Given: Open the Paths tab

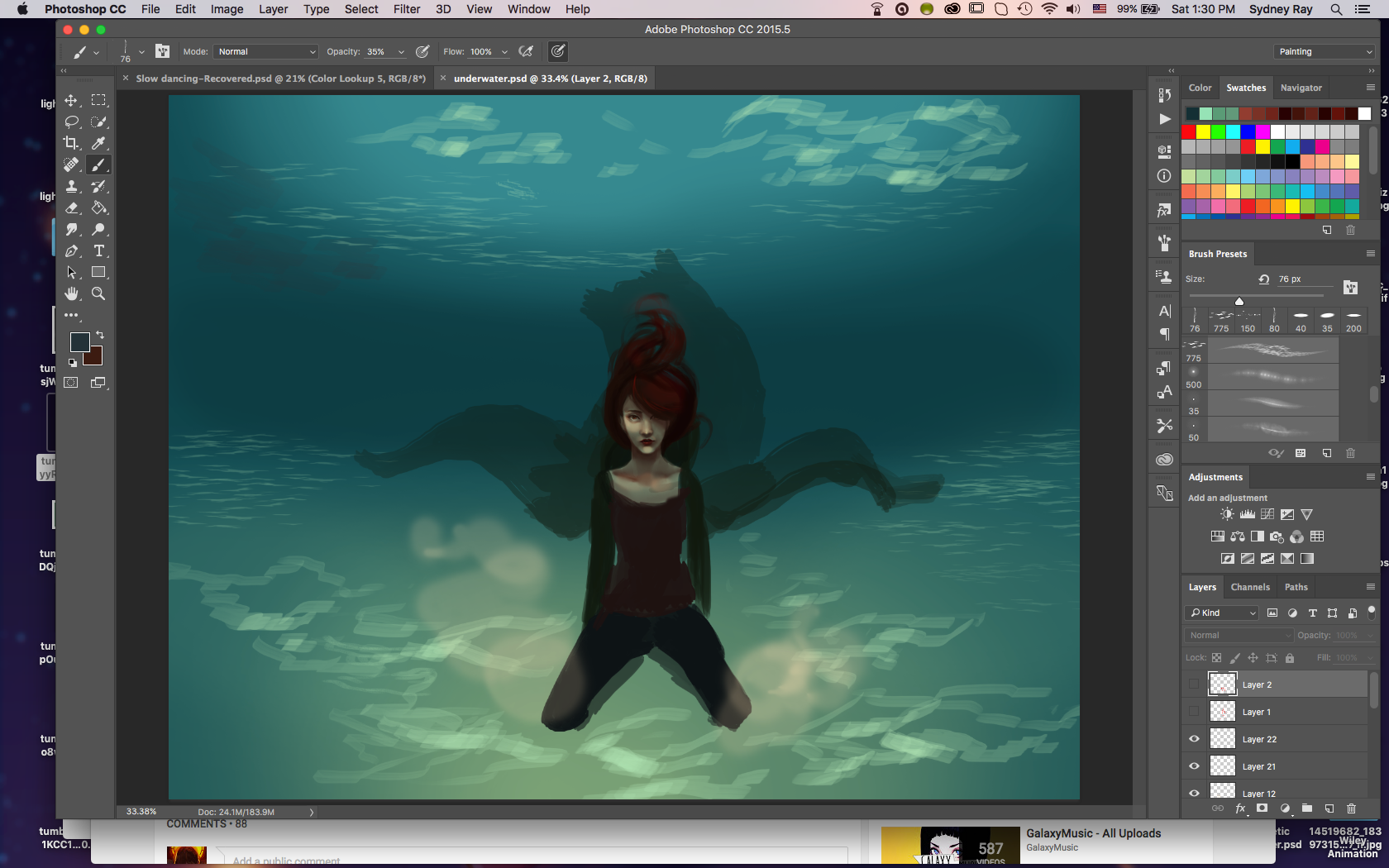Looking at the screenshot, I should 1296,587.
